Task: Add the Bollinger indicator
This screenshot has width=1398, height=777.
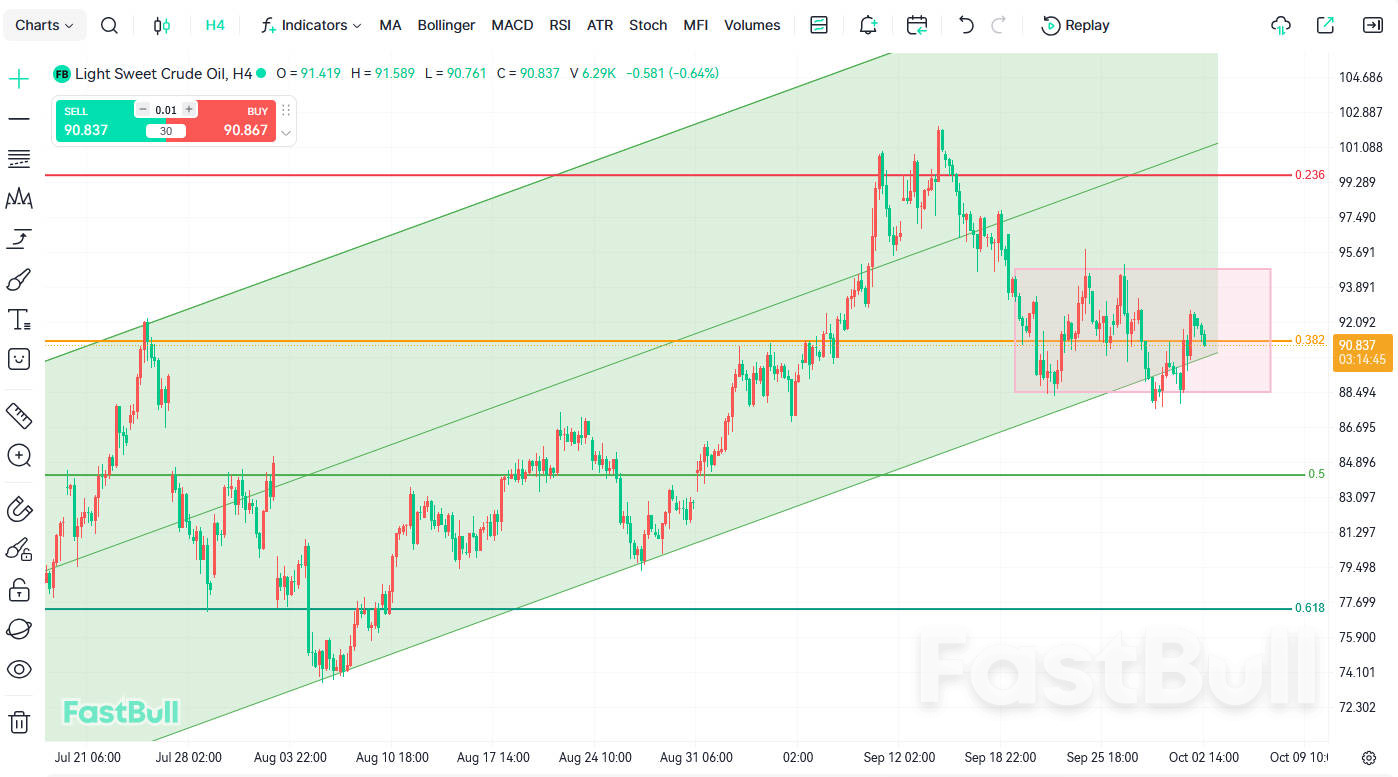Action: (446, 25)
